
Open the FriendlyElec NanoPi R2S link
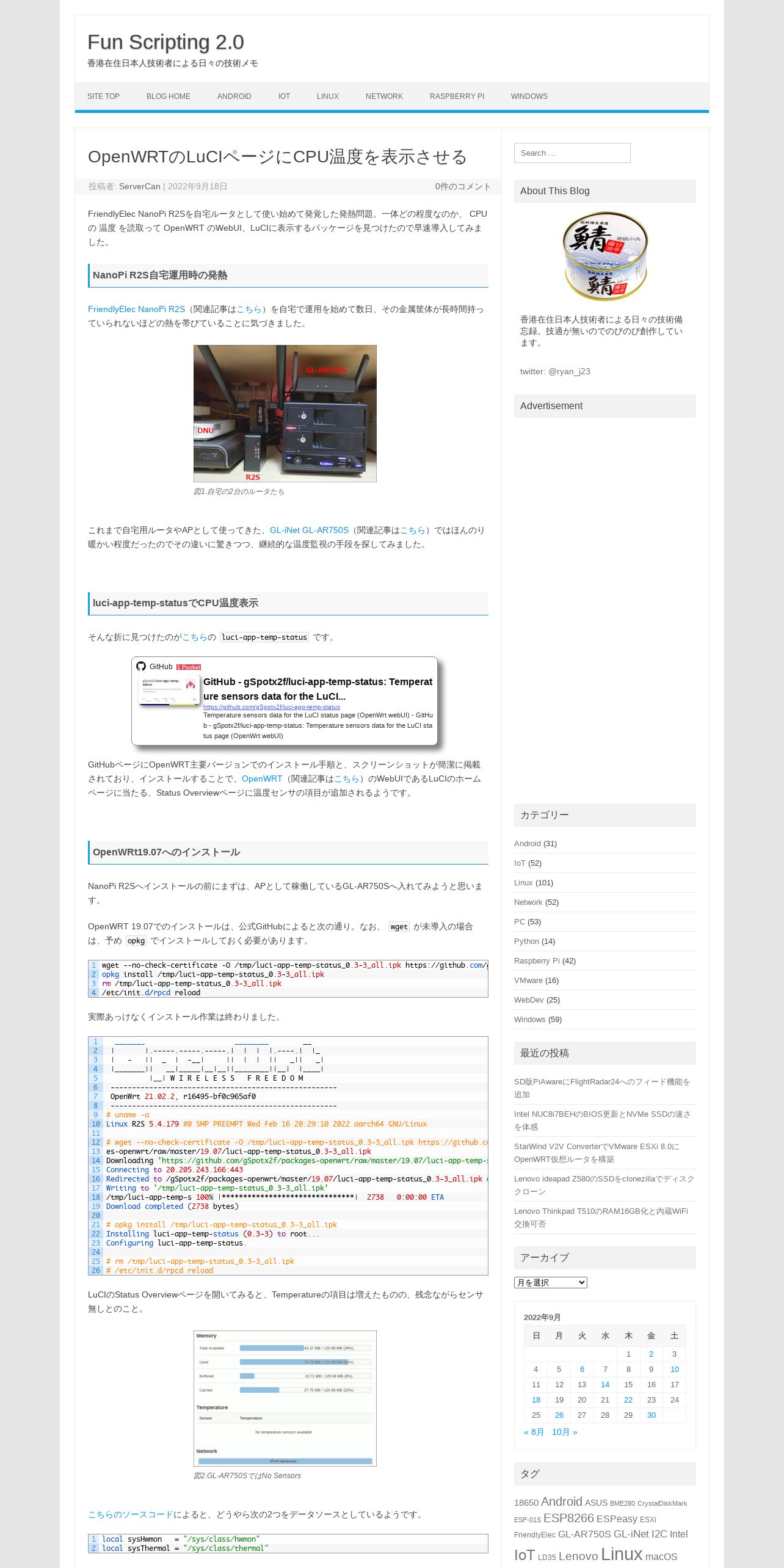(136, 310)
